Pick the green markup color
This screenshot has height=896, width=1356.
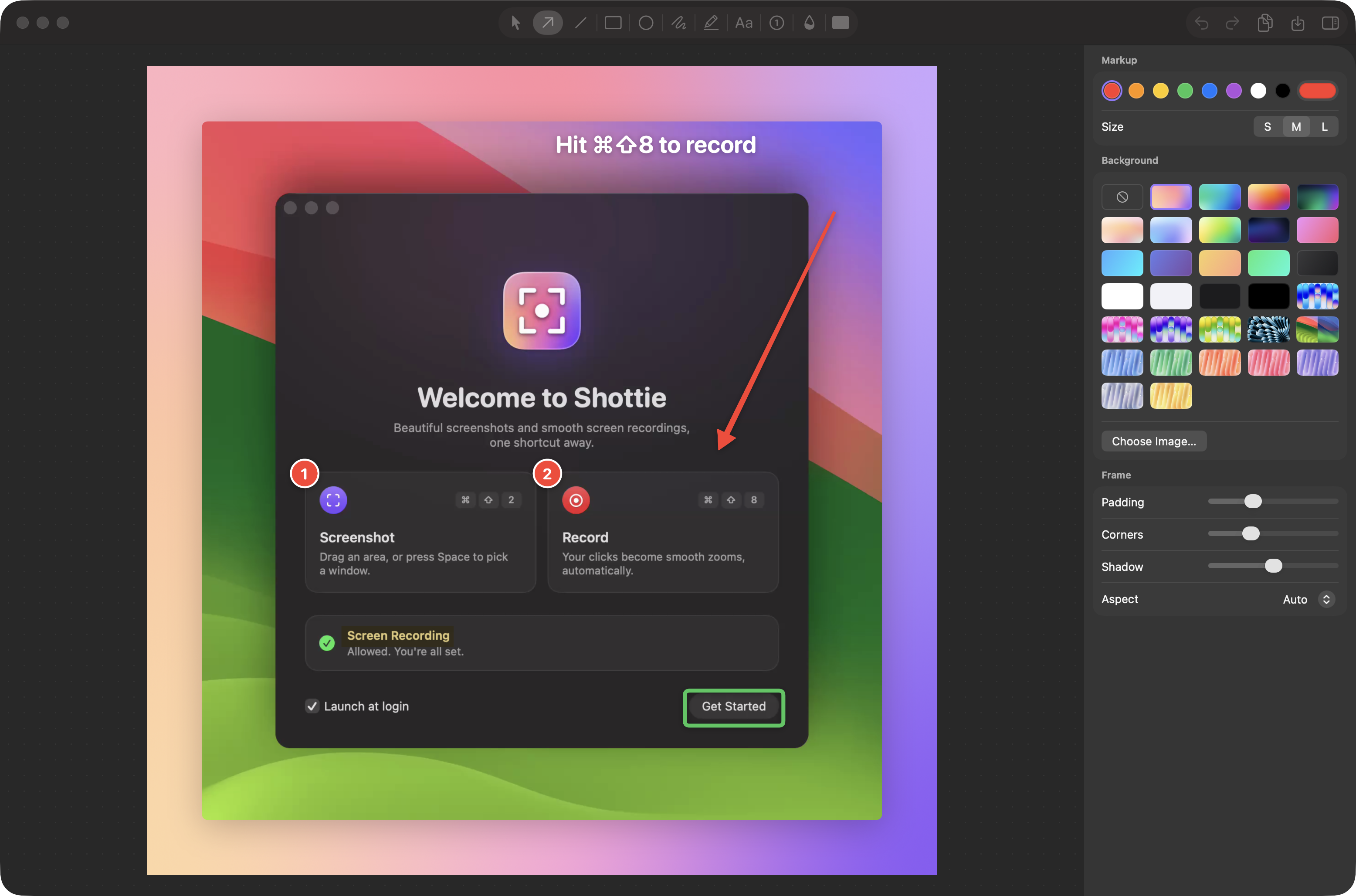(x=1185, y=90)
